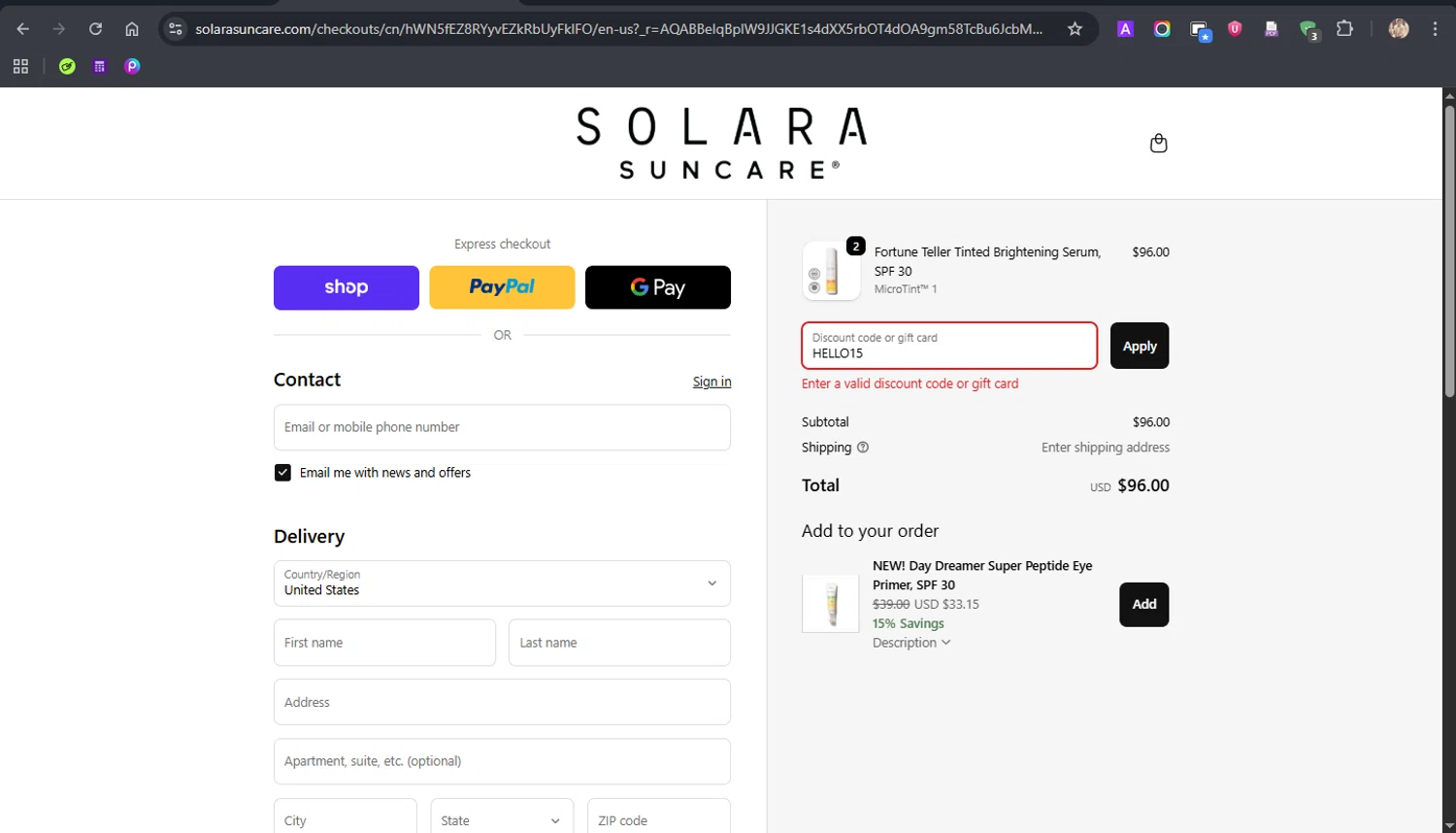Open the colorful ring extension icon
1456x833 pixels.
tap(1162, 29)
